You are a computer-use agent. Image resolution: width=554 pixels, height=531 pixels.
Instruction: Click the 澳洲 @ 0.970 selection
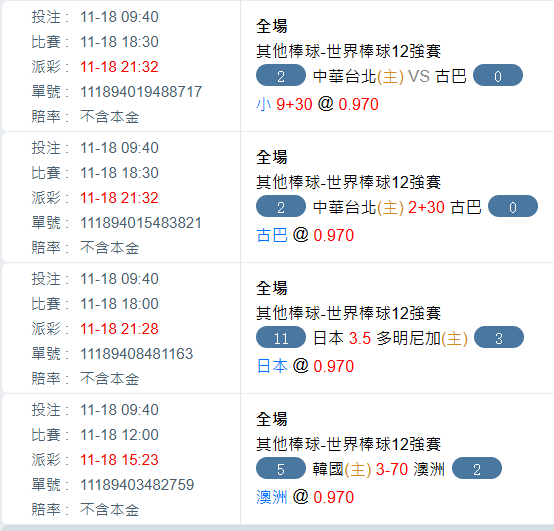click(305, 497)
